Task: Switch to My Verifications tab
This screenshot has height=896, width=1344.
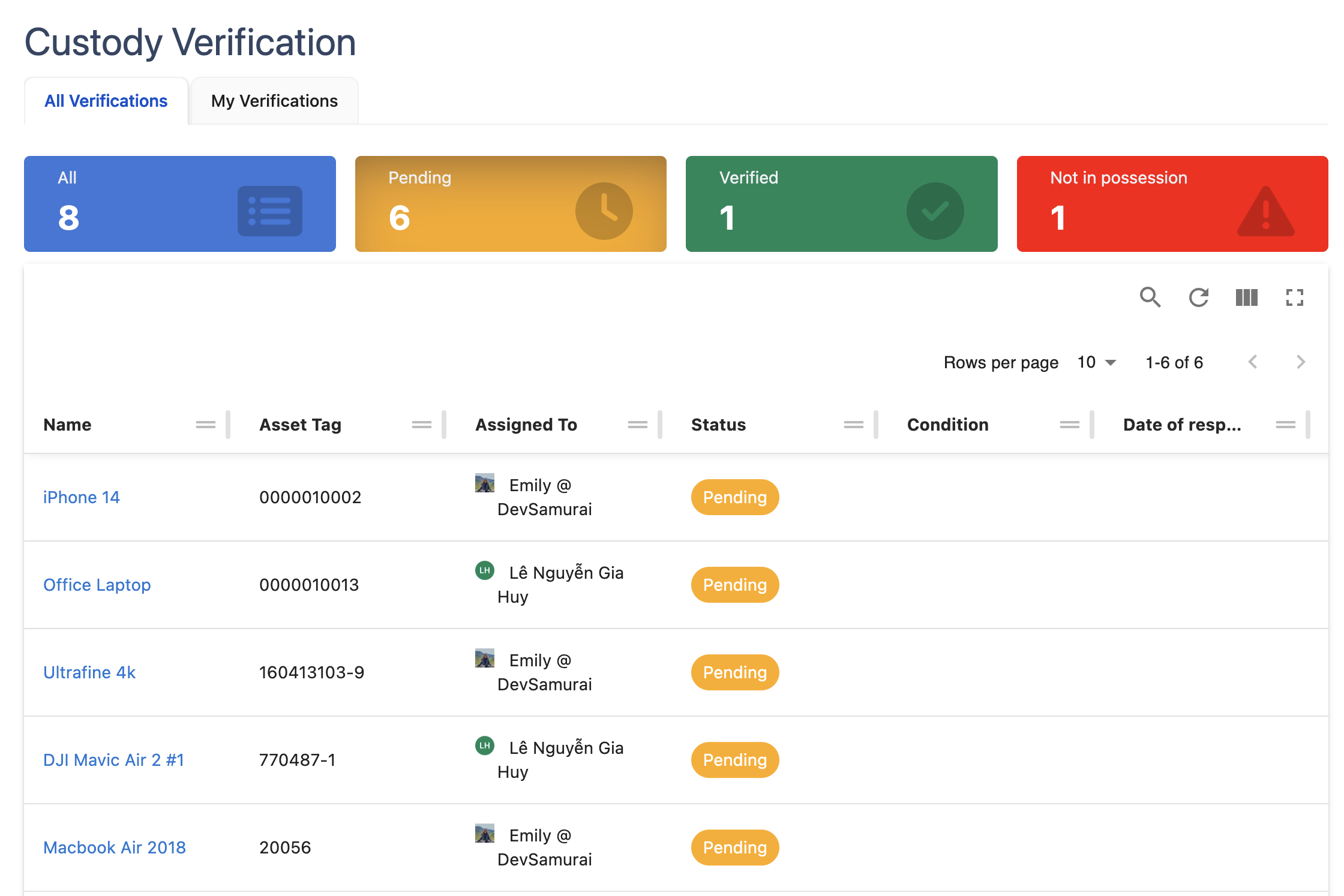Action: click(274, 101)
